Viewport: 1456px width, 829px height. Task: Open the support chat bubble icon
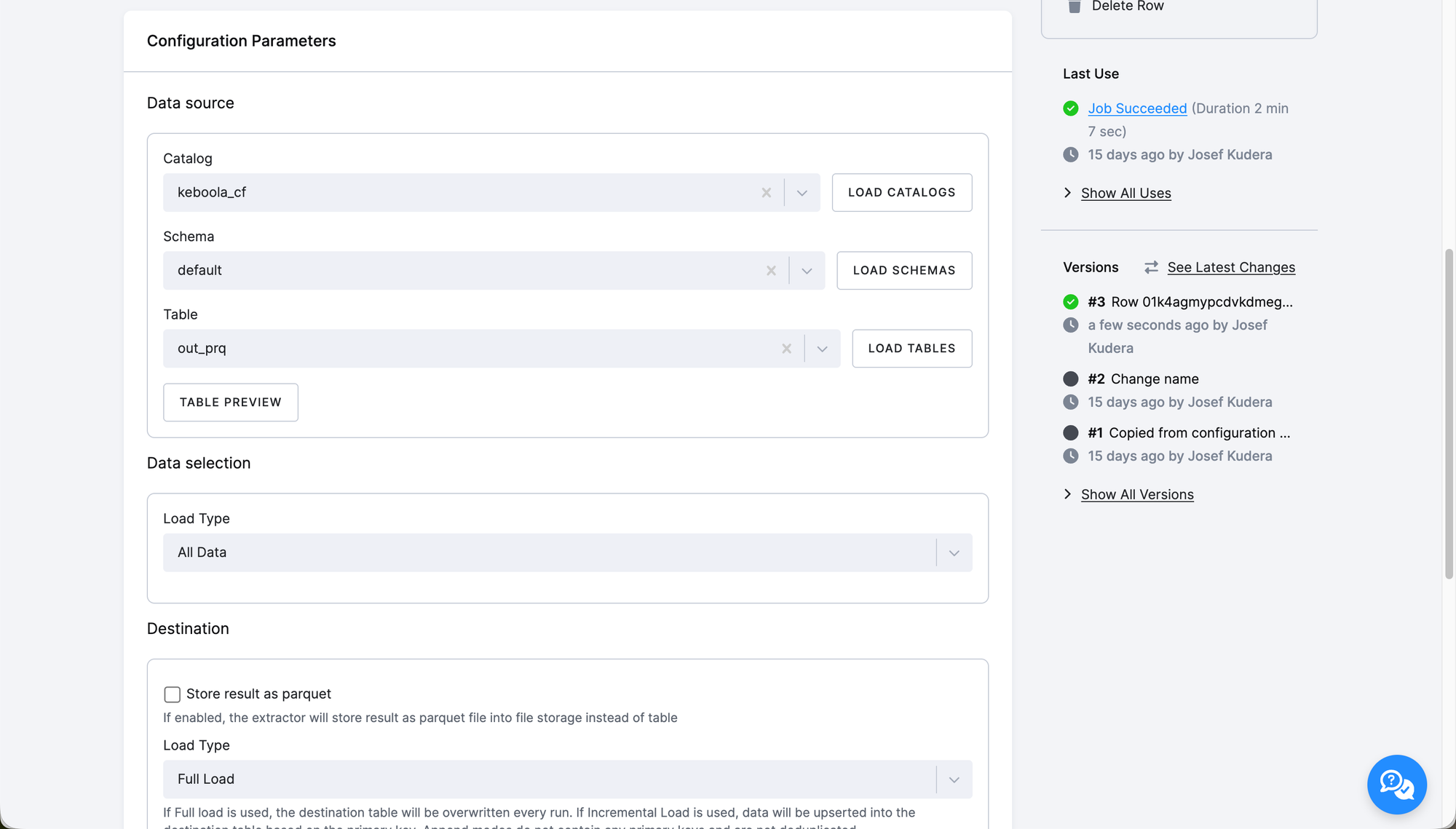click(1396, 784)
